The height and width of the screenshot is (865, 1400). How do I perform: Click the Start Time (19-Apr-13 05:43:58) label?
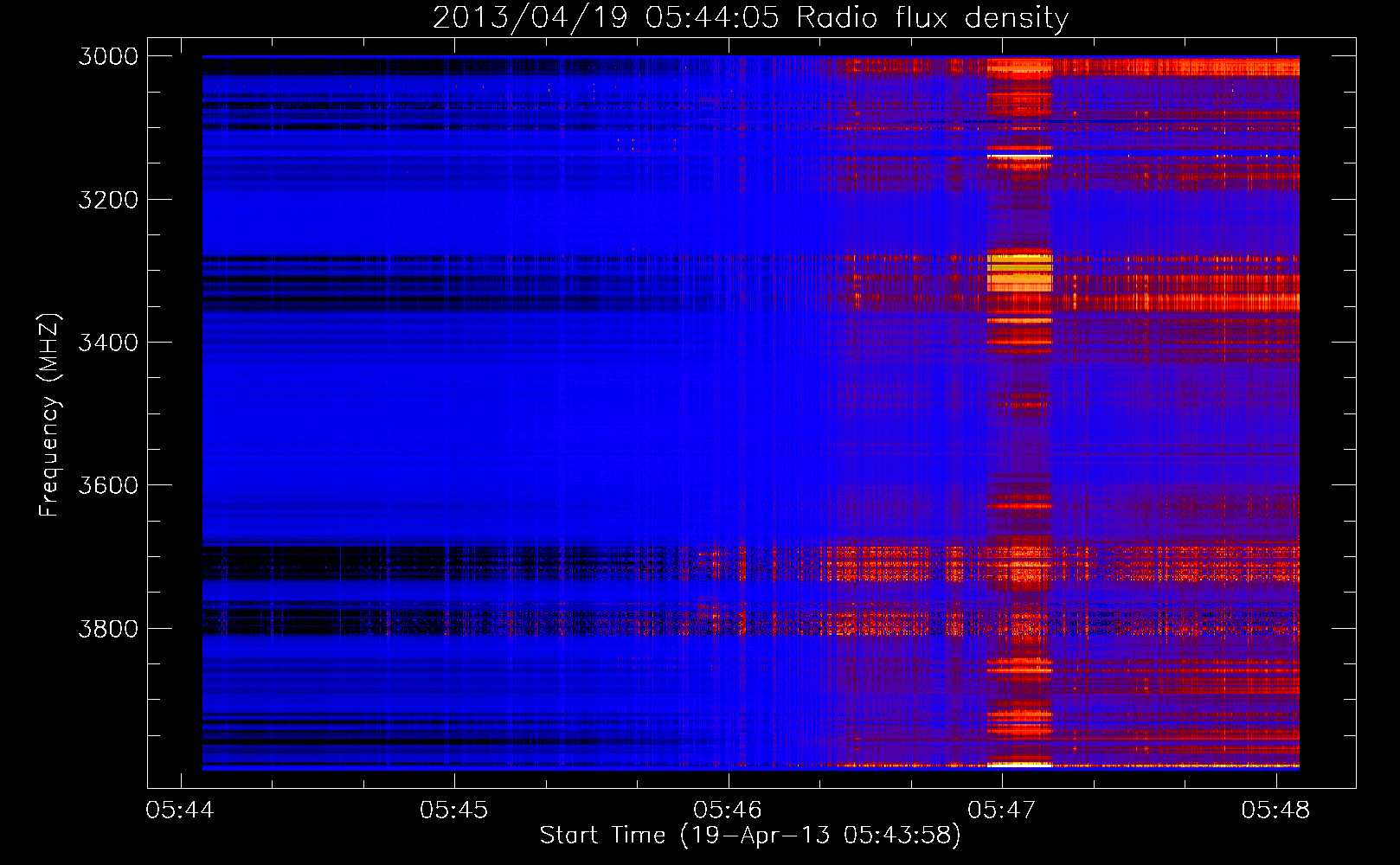tap(750, 836)
